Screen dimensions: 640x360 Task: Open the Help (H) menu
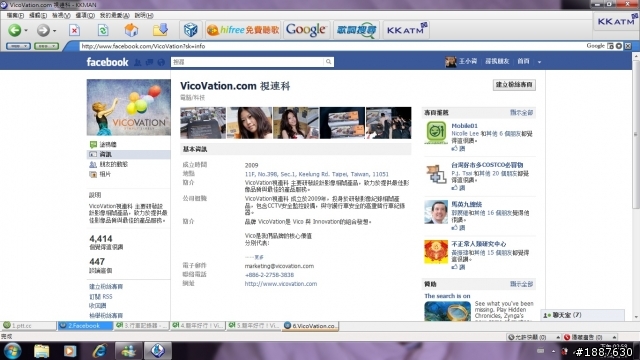point(144,16)
